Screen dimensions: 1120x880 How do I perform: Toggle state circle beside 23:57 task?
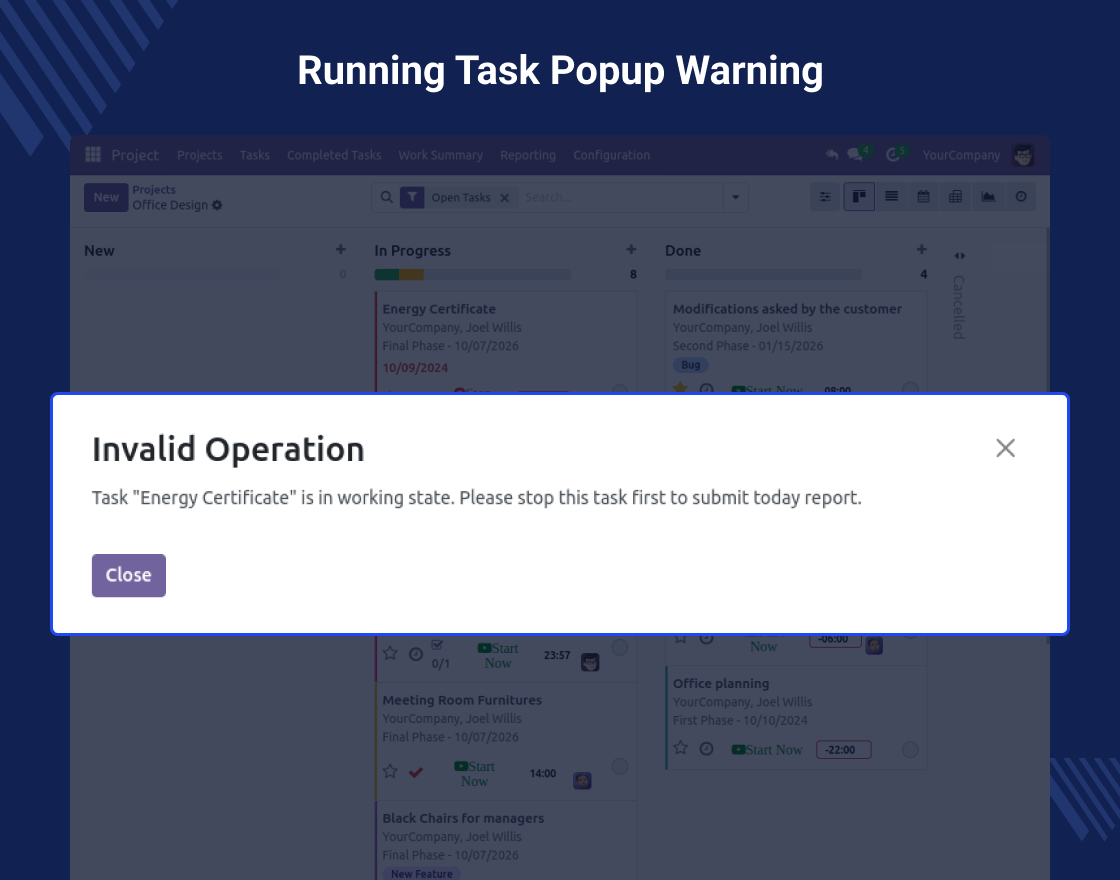pyautogui.click(x=620, y=647)
